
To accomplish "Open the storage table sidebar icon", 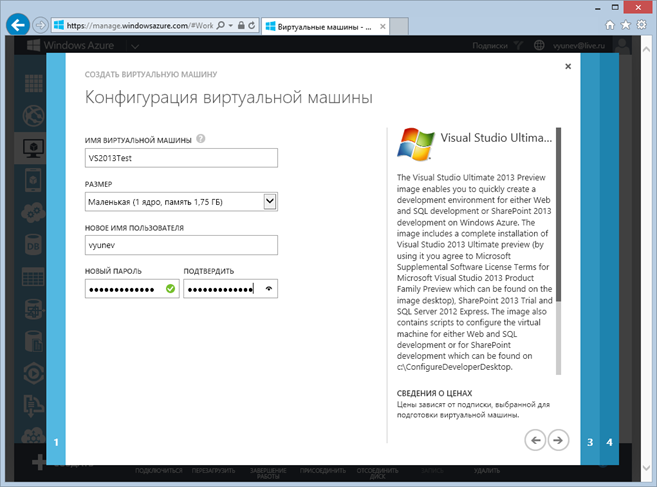I will pyautogui.click(x=33, y=277).
